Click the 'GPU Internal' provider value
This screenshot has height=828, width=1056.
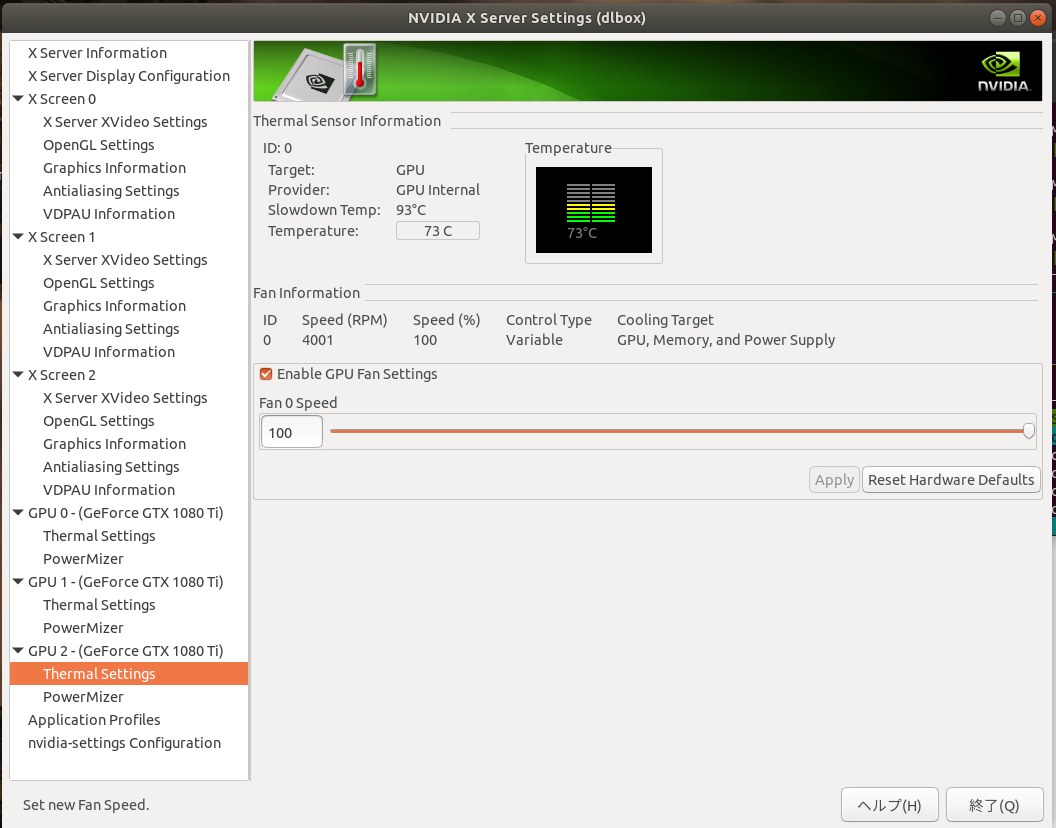(438, 190)
